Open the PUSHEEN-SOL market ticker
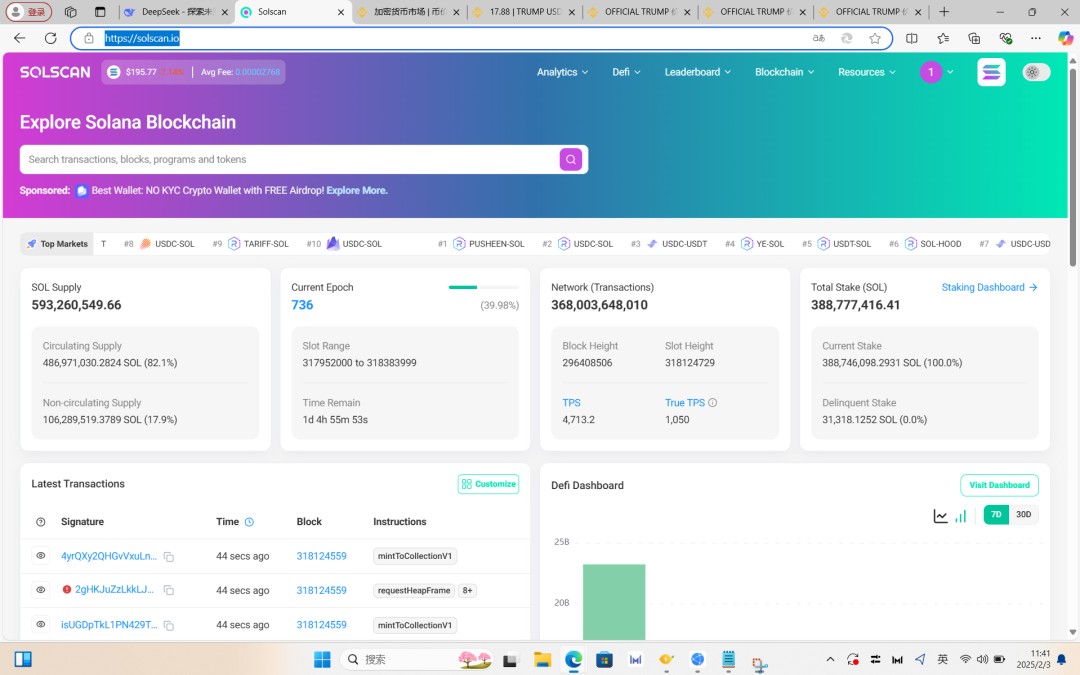 coord(489,244)
